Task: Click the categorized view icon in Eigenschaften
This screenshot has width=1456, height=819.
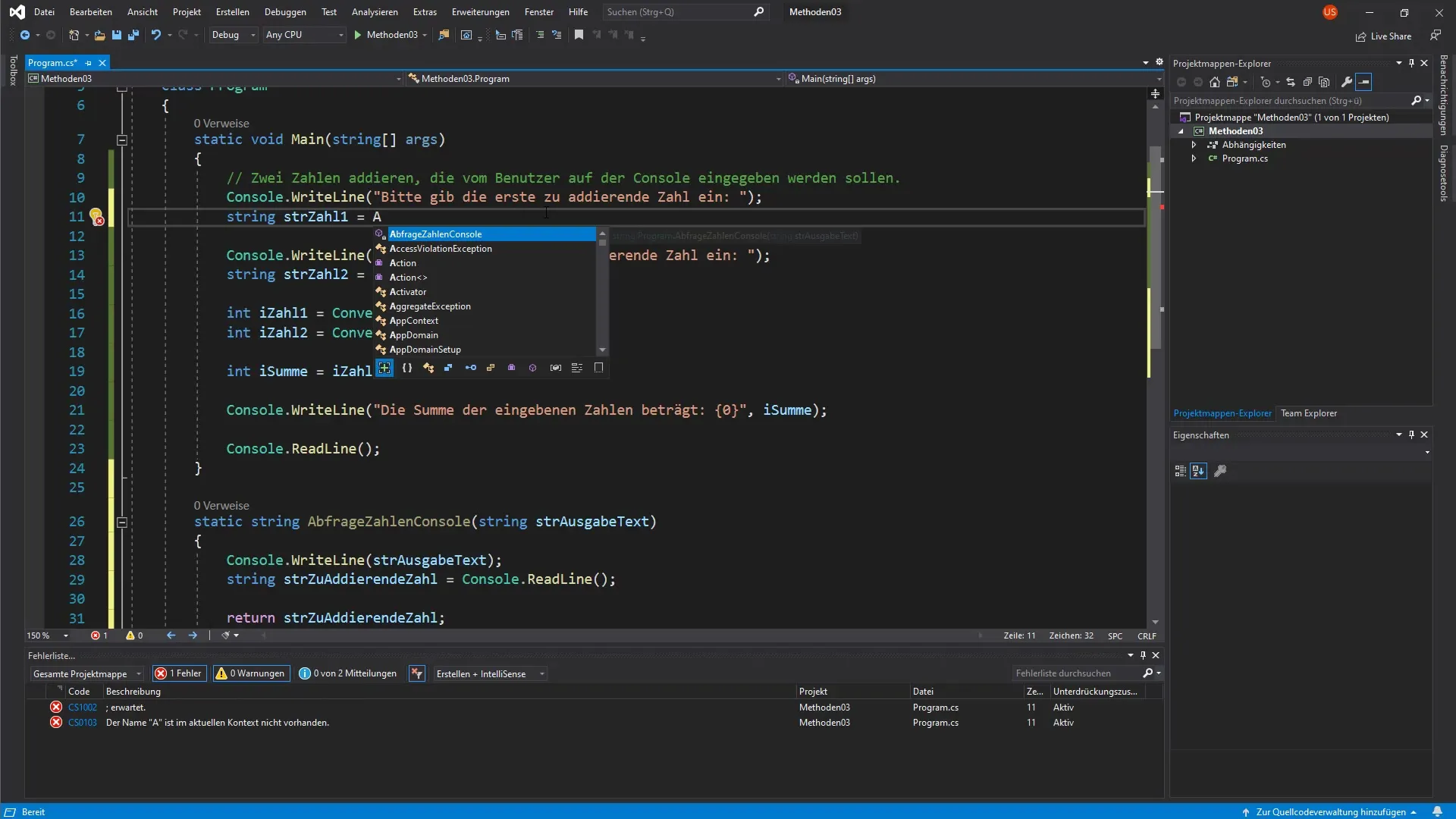Action: [x=1181, y=471]
